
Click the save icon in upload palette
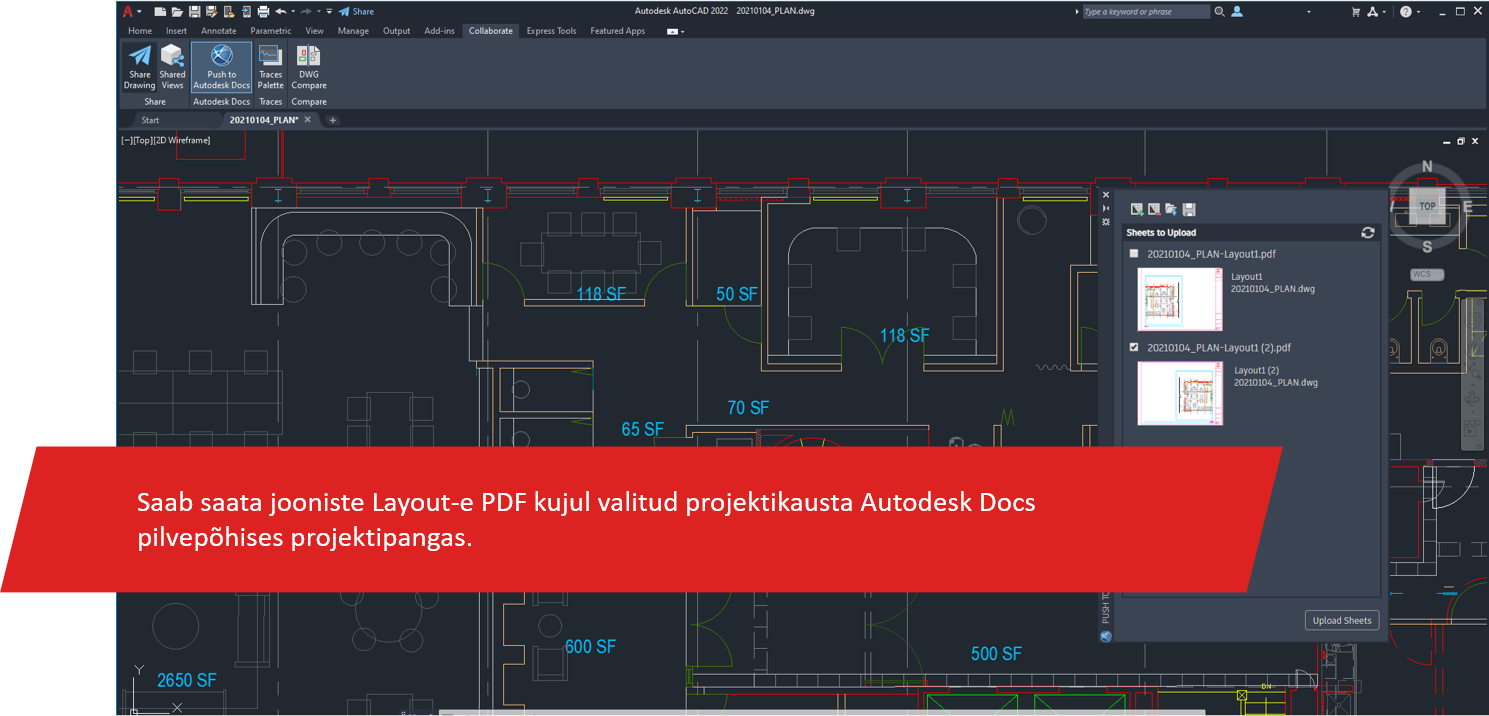1189,210
